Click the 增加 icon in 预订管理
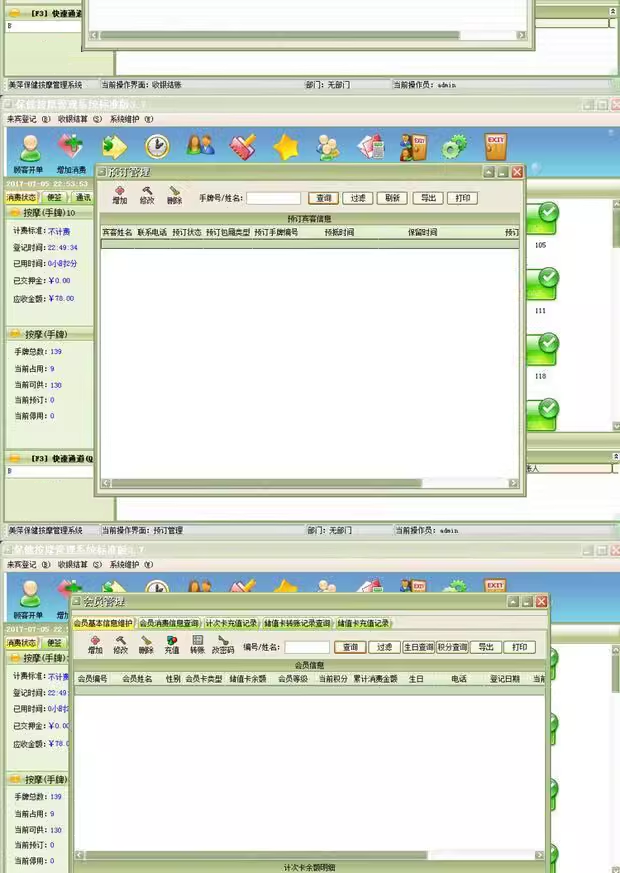 [x=120, y=195]
